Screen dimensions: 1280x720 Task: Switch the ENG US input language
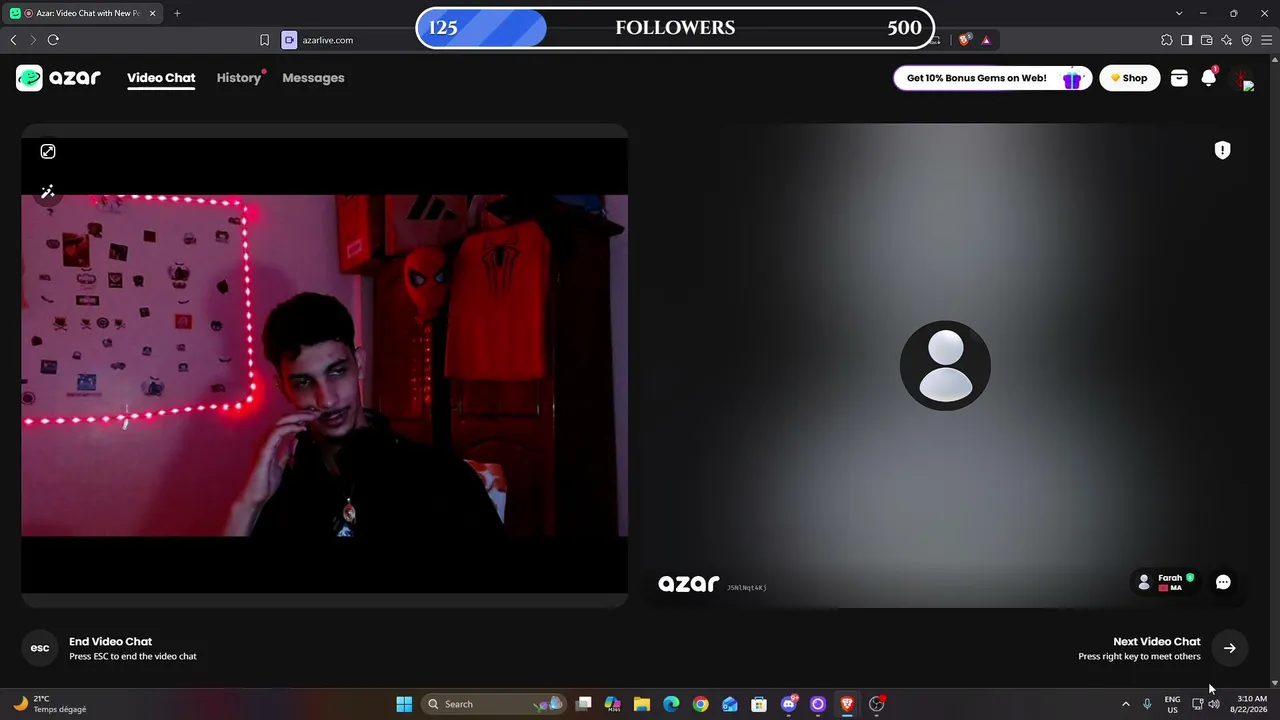[1172, 704]
